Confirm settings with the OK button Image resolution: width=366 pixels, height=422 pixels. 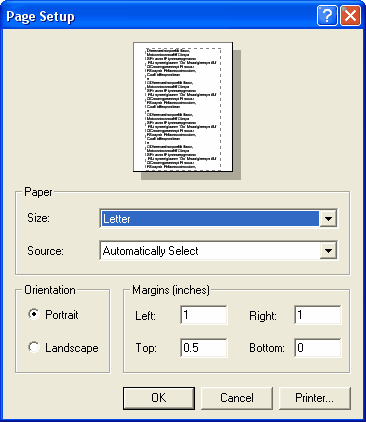tap(159, 398)
